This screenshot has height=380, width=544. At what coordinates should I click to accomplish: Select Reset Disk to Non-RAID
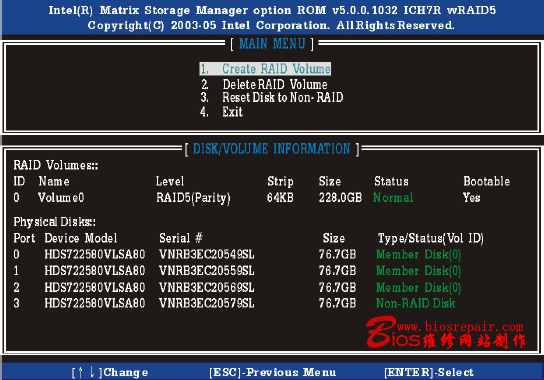pos(272,98)
